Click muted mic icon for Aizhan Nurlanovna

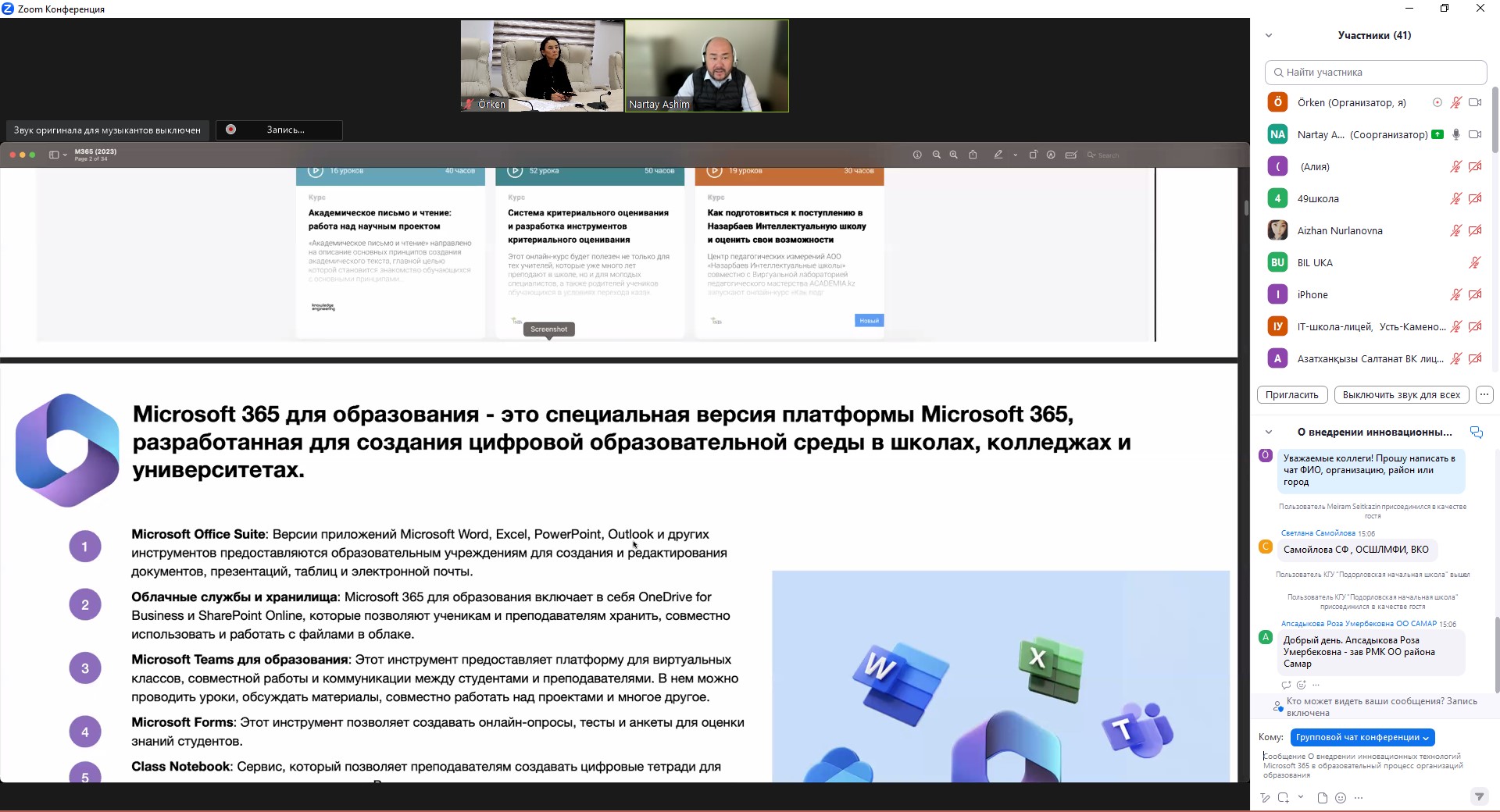1456,230
